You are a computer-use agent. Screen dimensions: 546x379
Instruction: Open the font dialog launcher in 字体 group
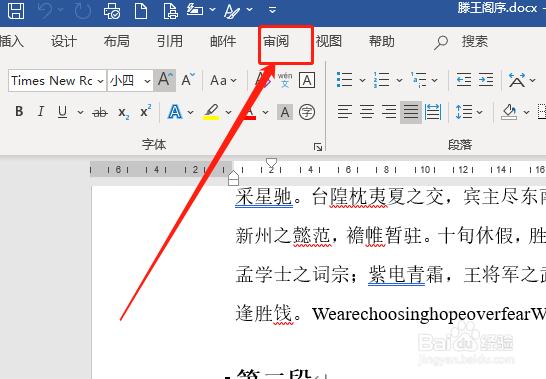tap(318, 147)
